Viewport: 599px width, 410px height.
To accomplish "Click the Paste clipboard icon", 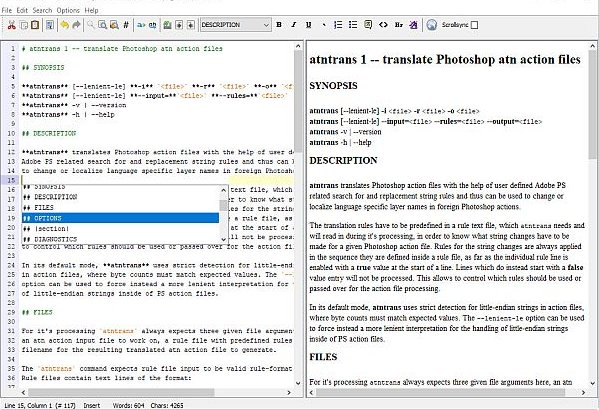I will [x=35, y=25].
